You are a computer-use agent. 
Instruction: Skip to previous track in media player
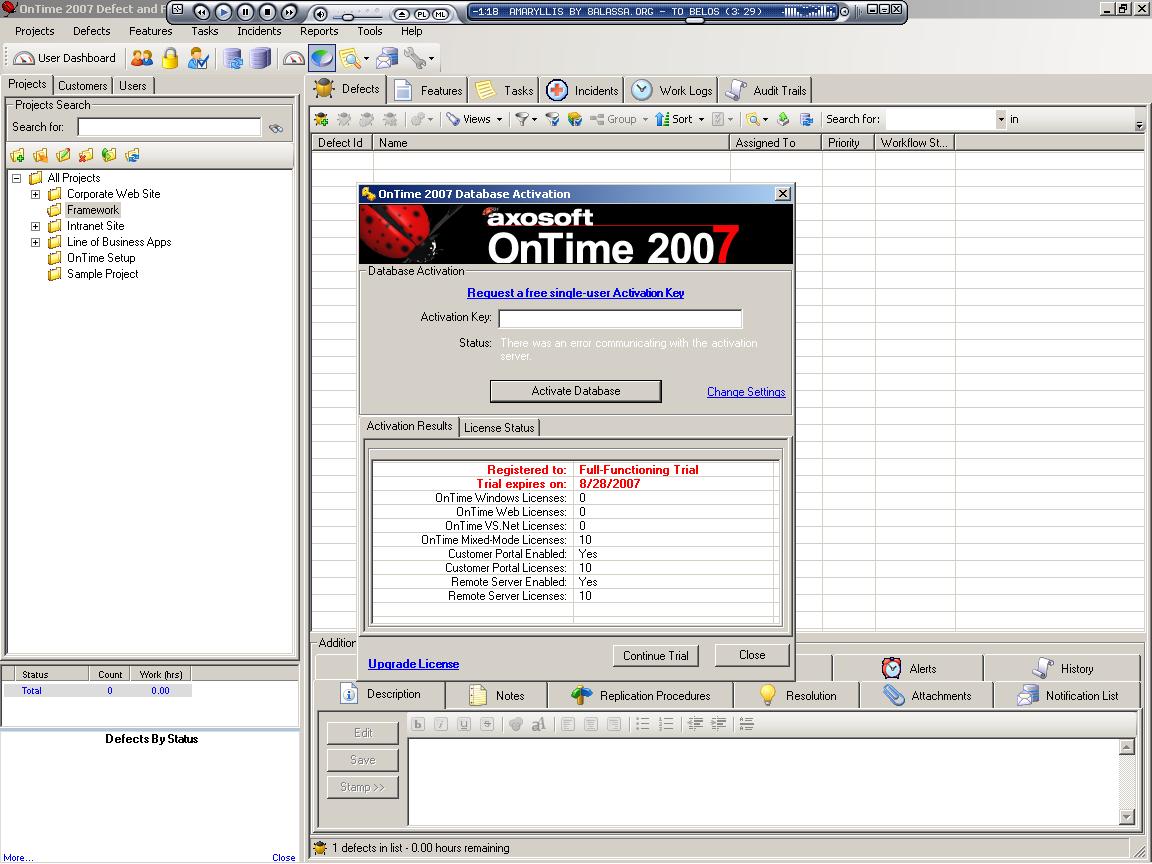(201, 12)
